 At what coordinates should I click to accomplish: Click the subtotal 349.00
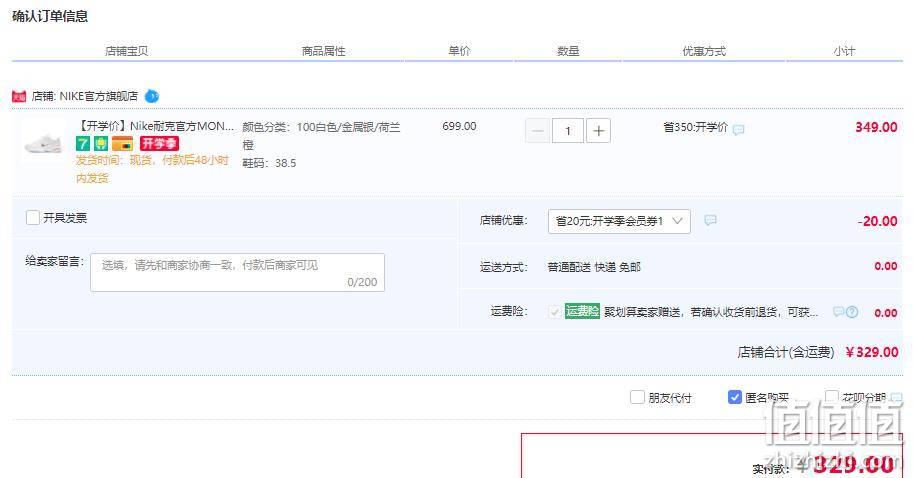click(x=876, y=127)
